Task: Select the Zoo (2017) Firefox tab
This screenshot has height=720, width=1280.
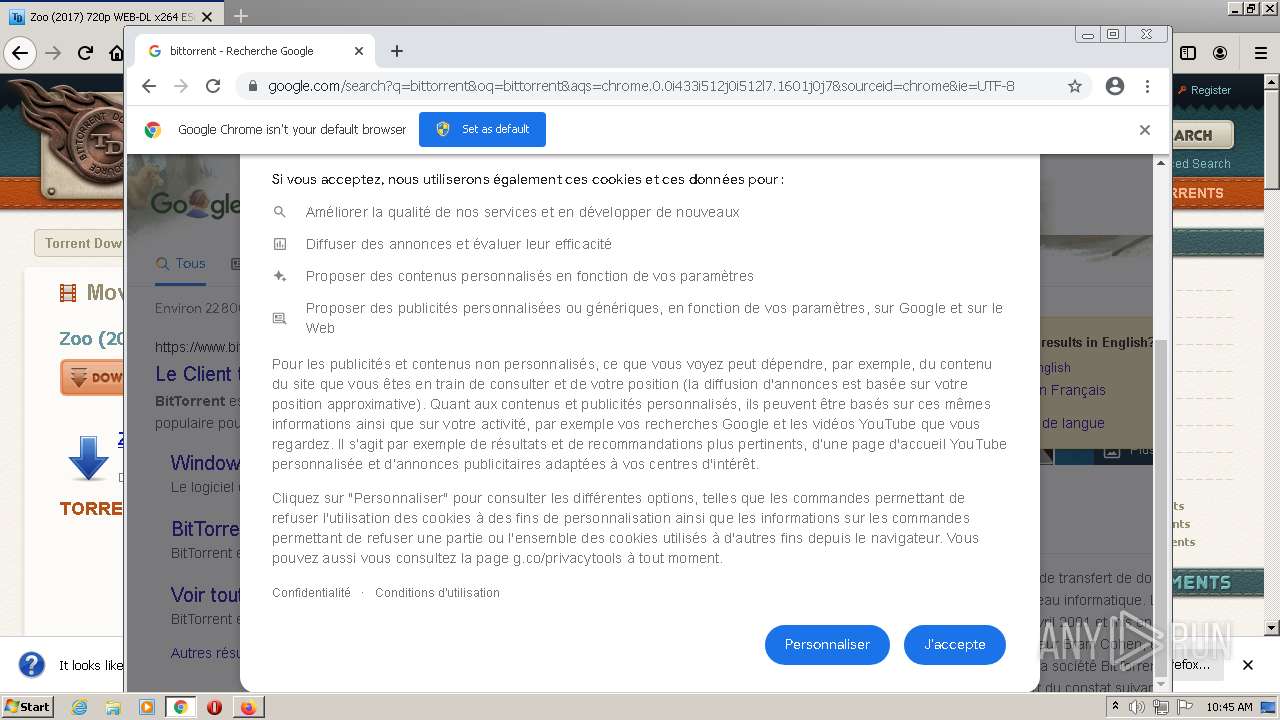Action: click(110, 16)
